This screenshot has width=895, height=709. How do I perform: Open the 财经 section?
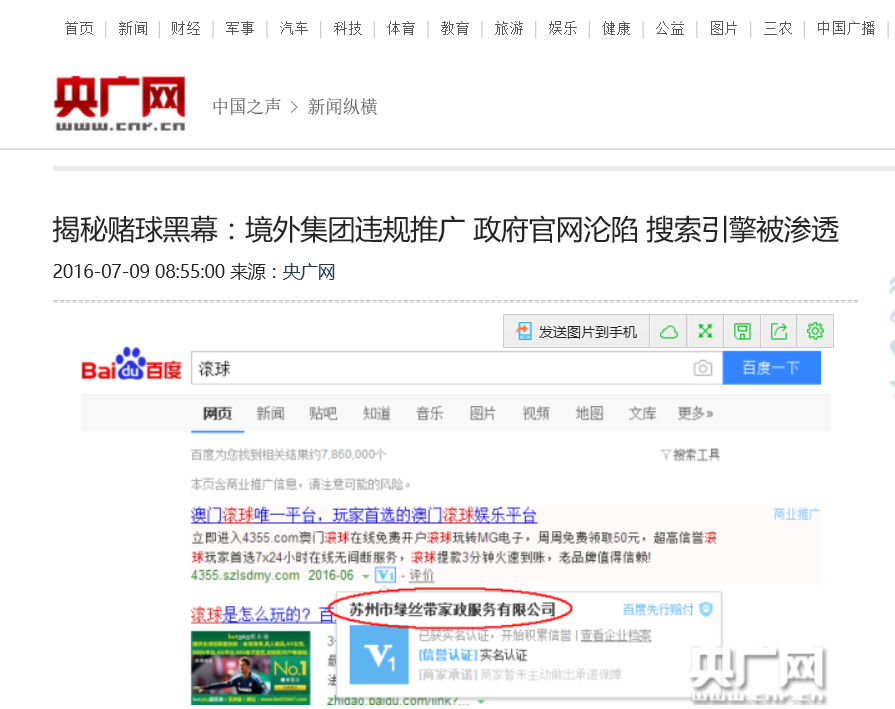click(186, 29)
